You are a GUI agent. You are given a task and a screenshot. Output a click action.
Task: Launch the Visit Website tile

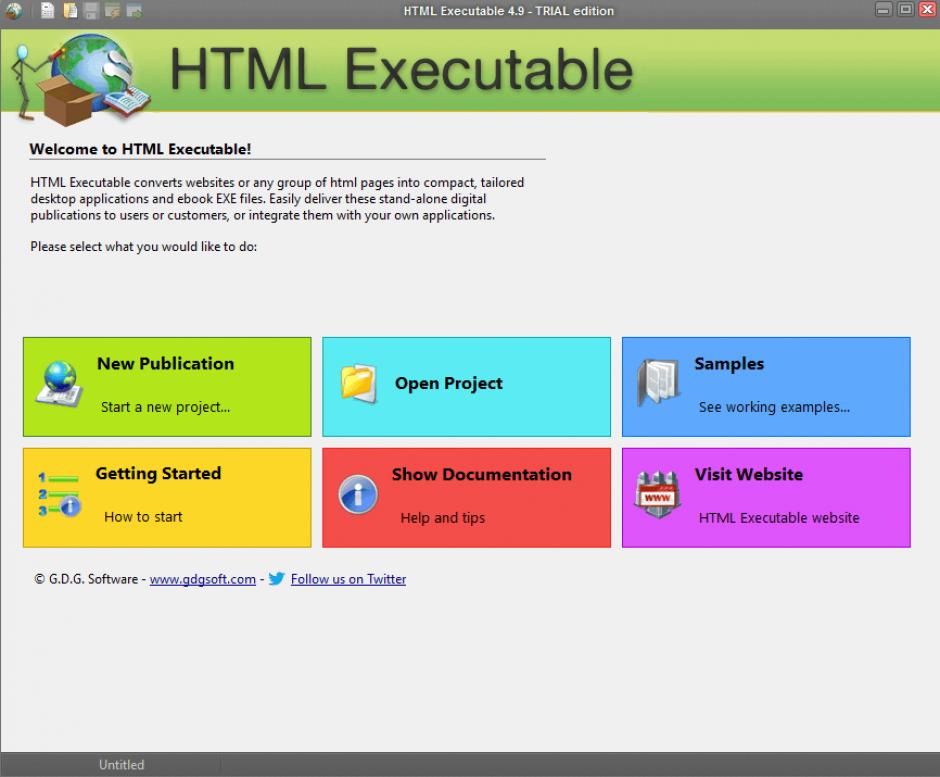click(766, 498)
